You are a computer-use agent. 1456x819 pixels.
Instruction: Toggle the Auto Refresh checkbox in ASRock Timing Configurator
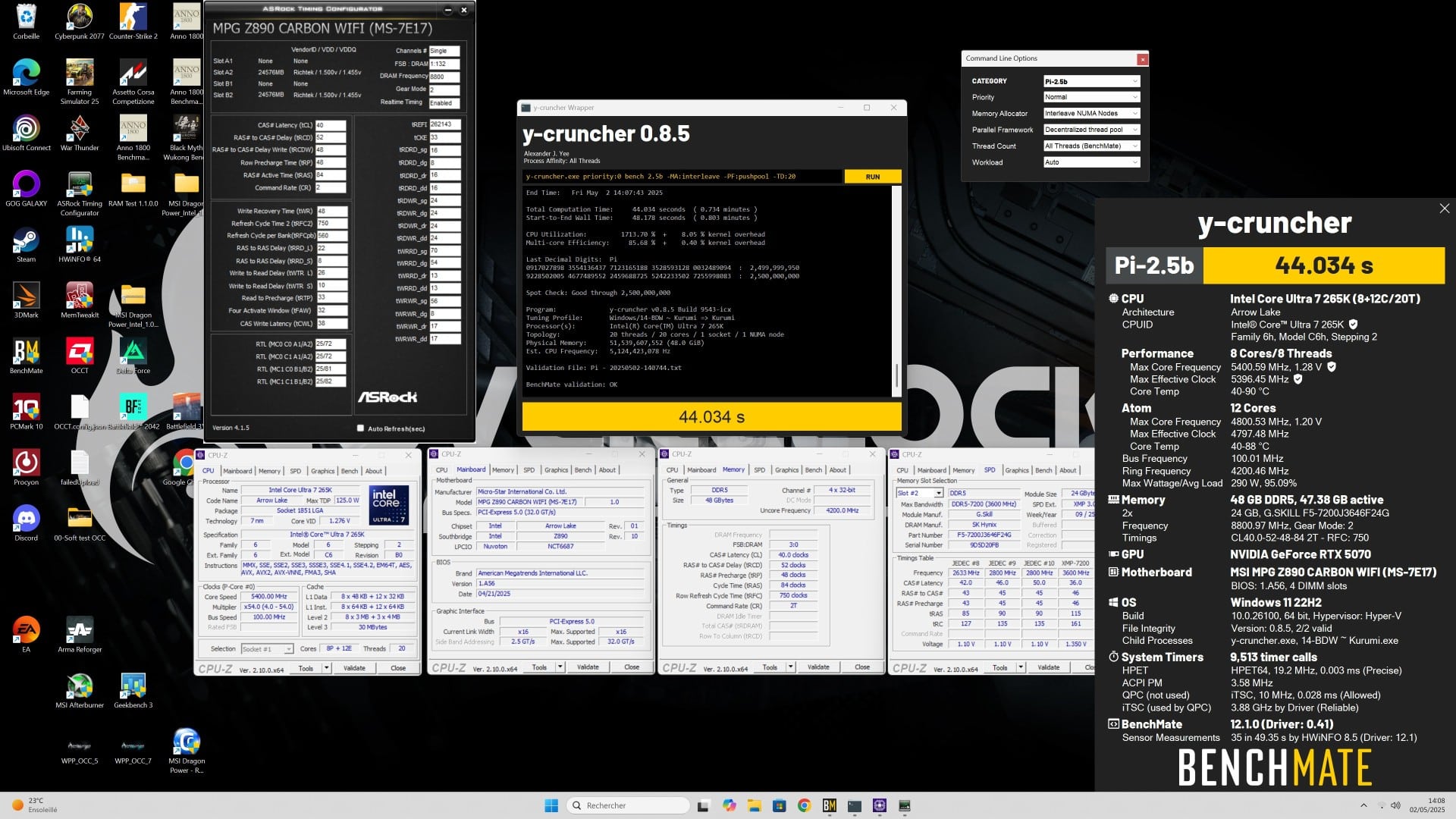point(360,428)
